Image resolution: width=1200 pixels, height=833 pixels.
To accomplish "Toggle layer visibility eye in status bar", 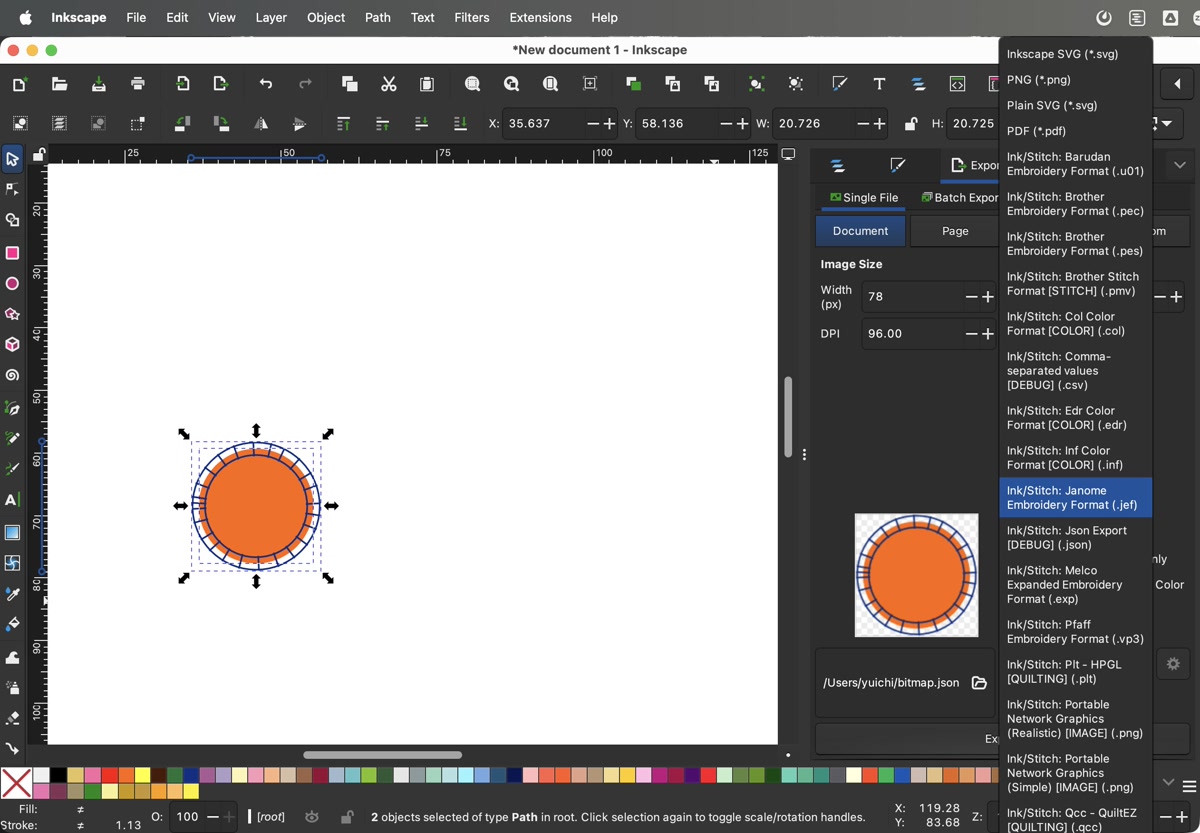I will 312,817.
